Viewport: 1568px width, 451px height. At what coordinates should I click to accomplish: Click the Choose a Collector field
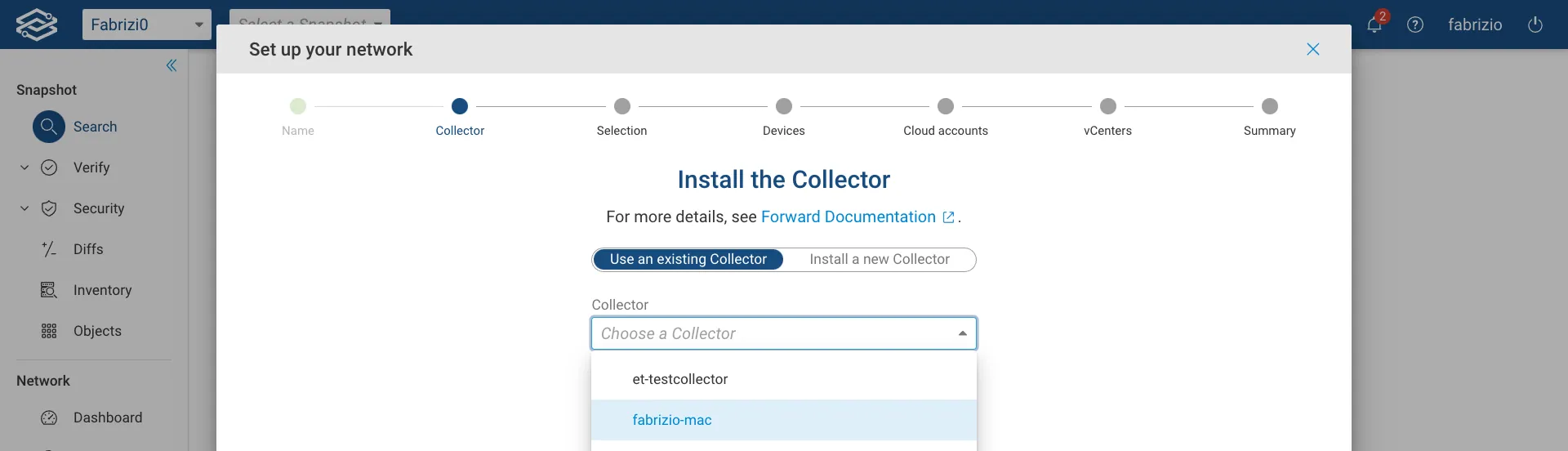784,333
